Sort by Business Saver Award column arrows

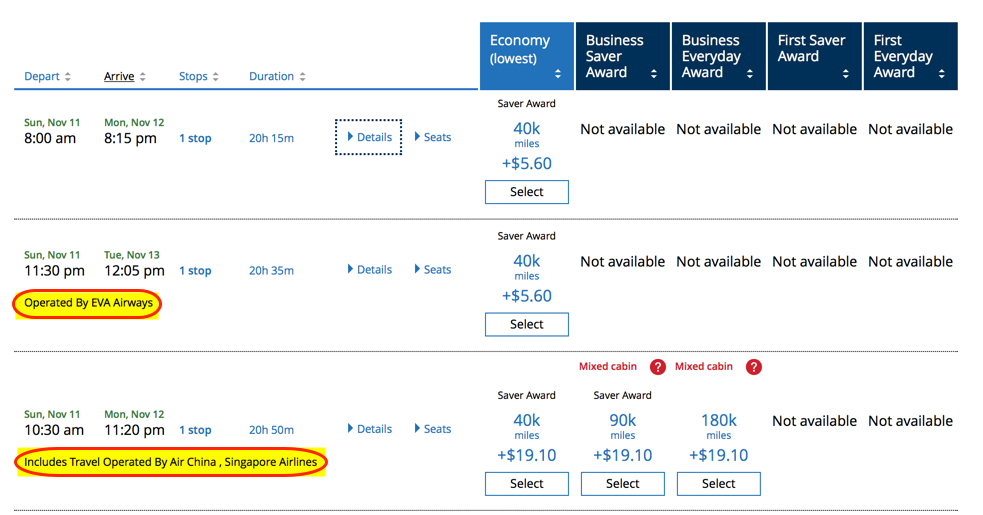(654, 74)
